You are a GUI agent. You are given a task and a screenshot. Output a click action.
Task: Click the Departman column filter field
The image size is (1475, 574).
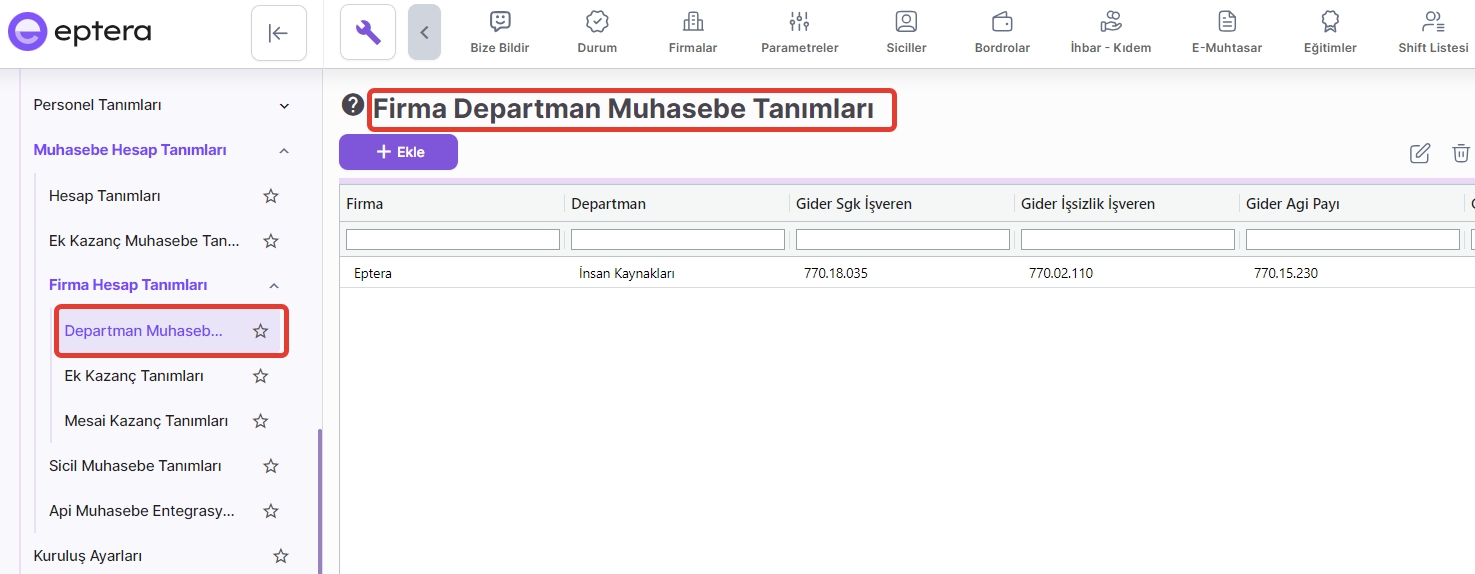[x=677, y=240]
